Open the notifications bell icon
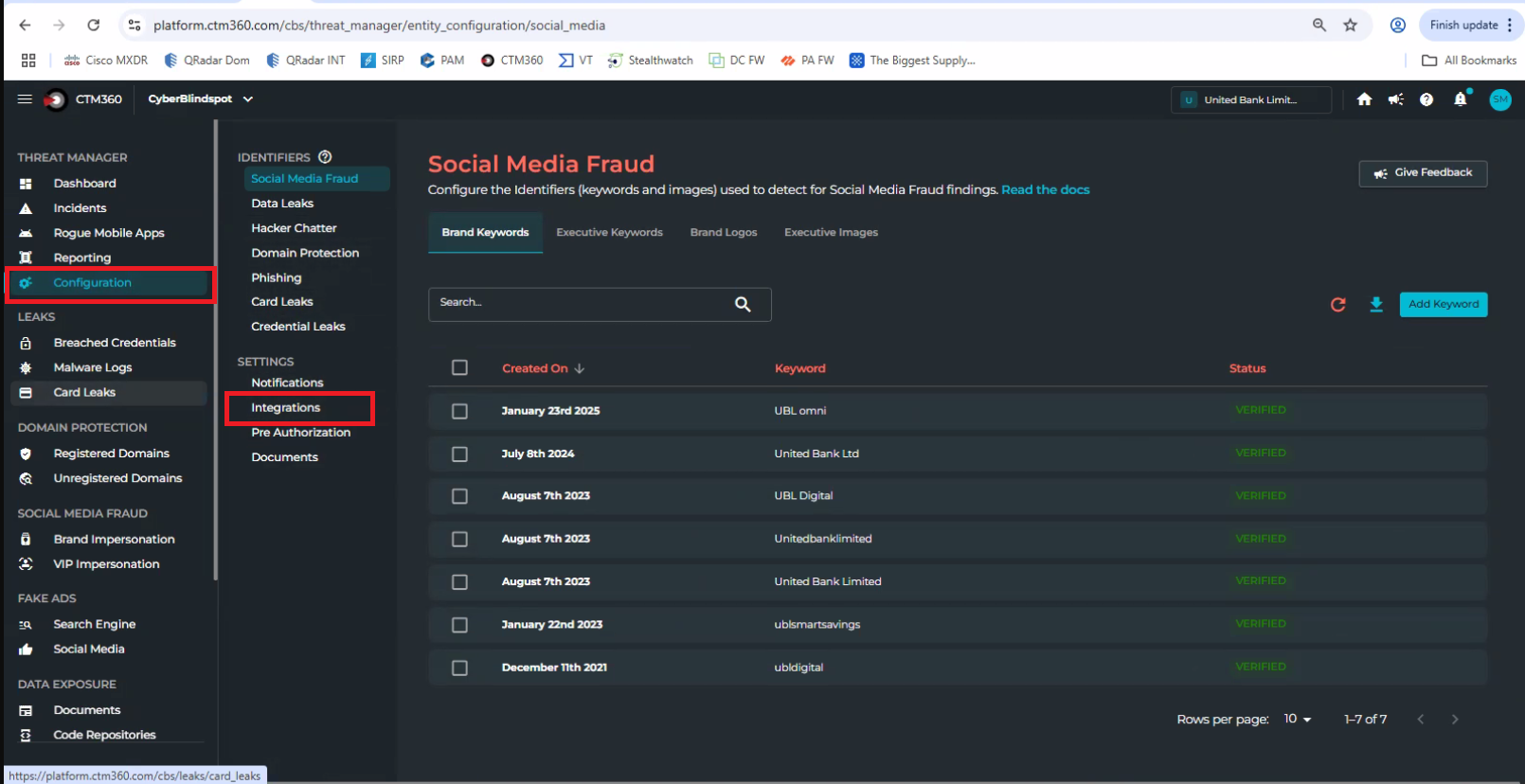Viewport: 1525px width, 784px height. pyautogui.click(x=1461, y=98)
